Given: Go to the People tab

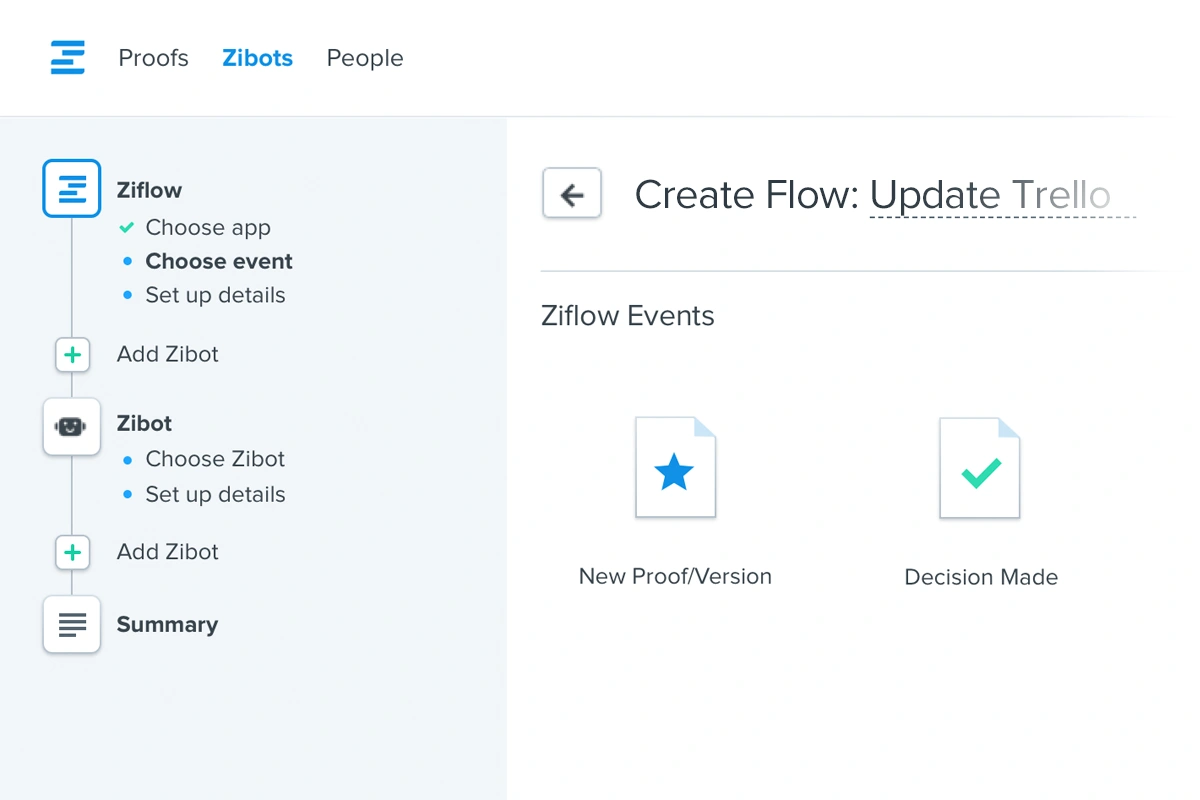Looking at the screenshot, I should [x=365, y=58].
